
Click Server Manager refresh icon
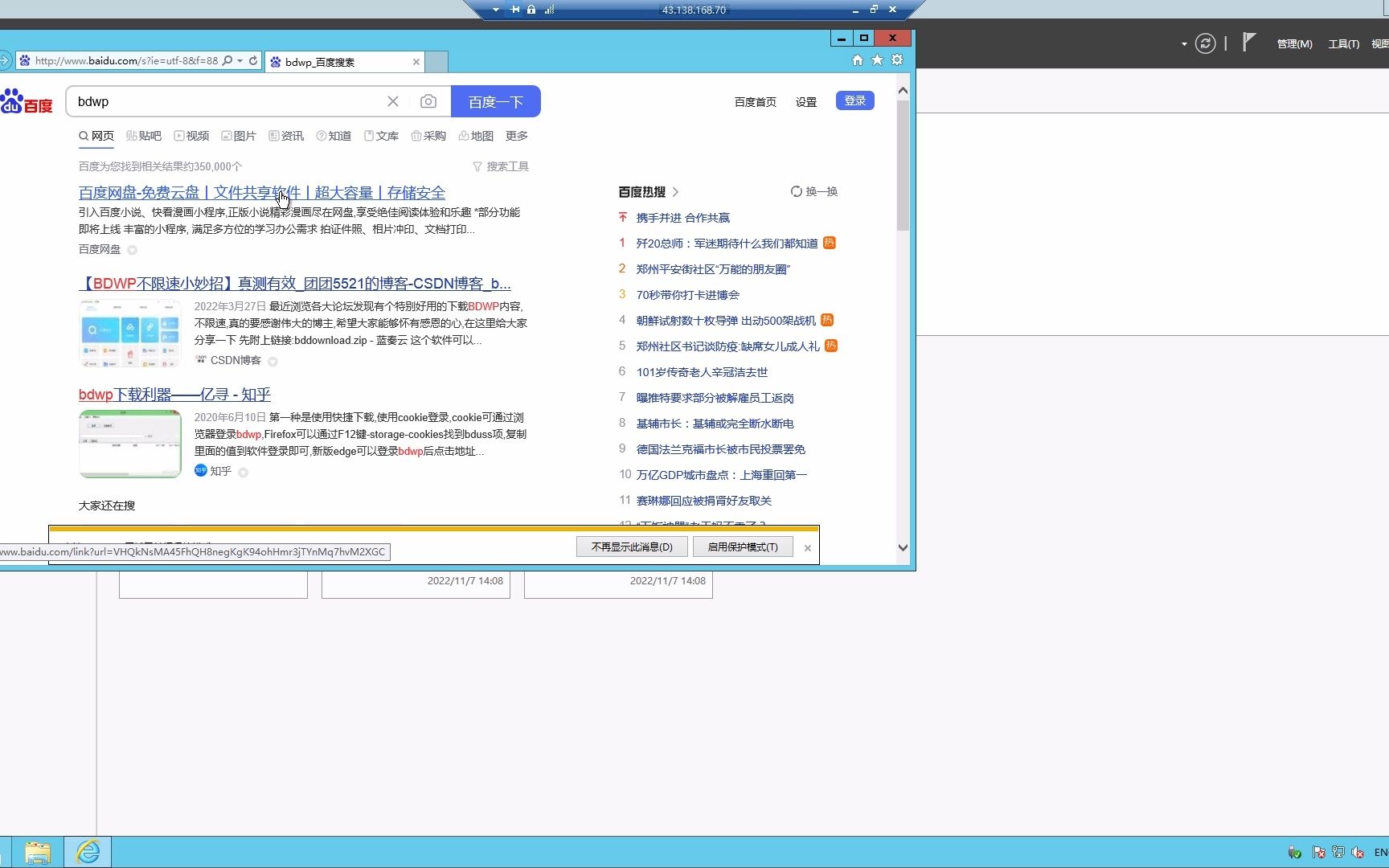pyautogui.click(x=1205, y=43)
